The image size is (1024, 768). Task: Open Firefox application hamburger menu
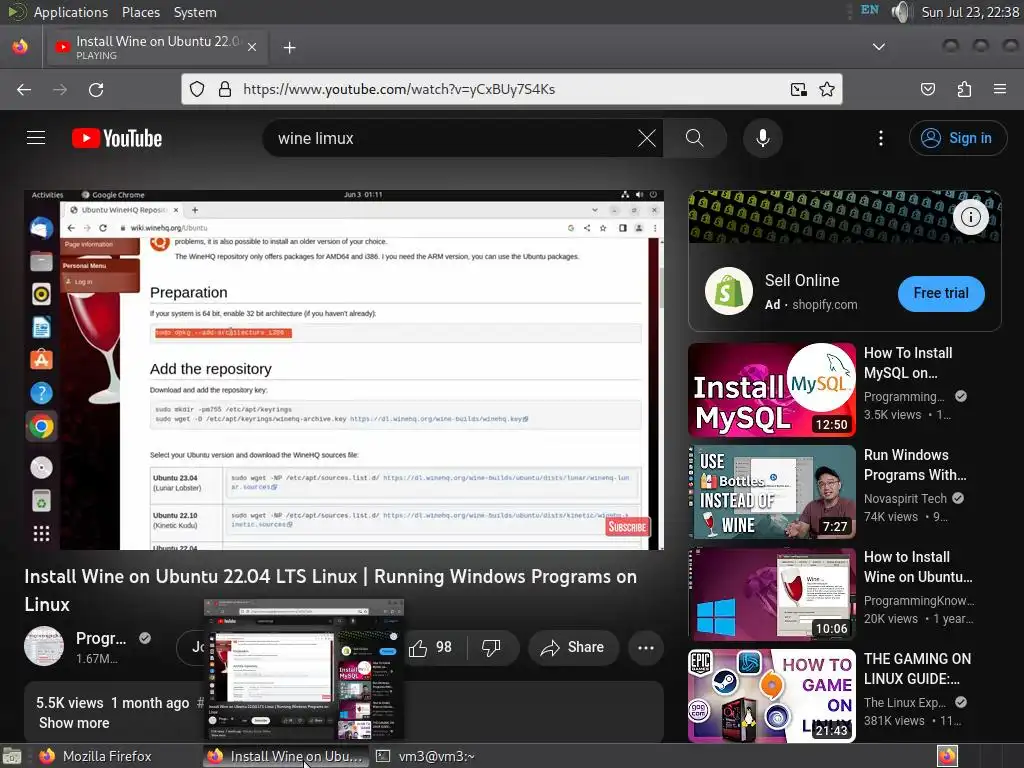[1000, 89]
